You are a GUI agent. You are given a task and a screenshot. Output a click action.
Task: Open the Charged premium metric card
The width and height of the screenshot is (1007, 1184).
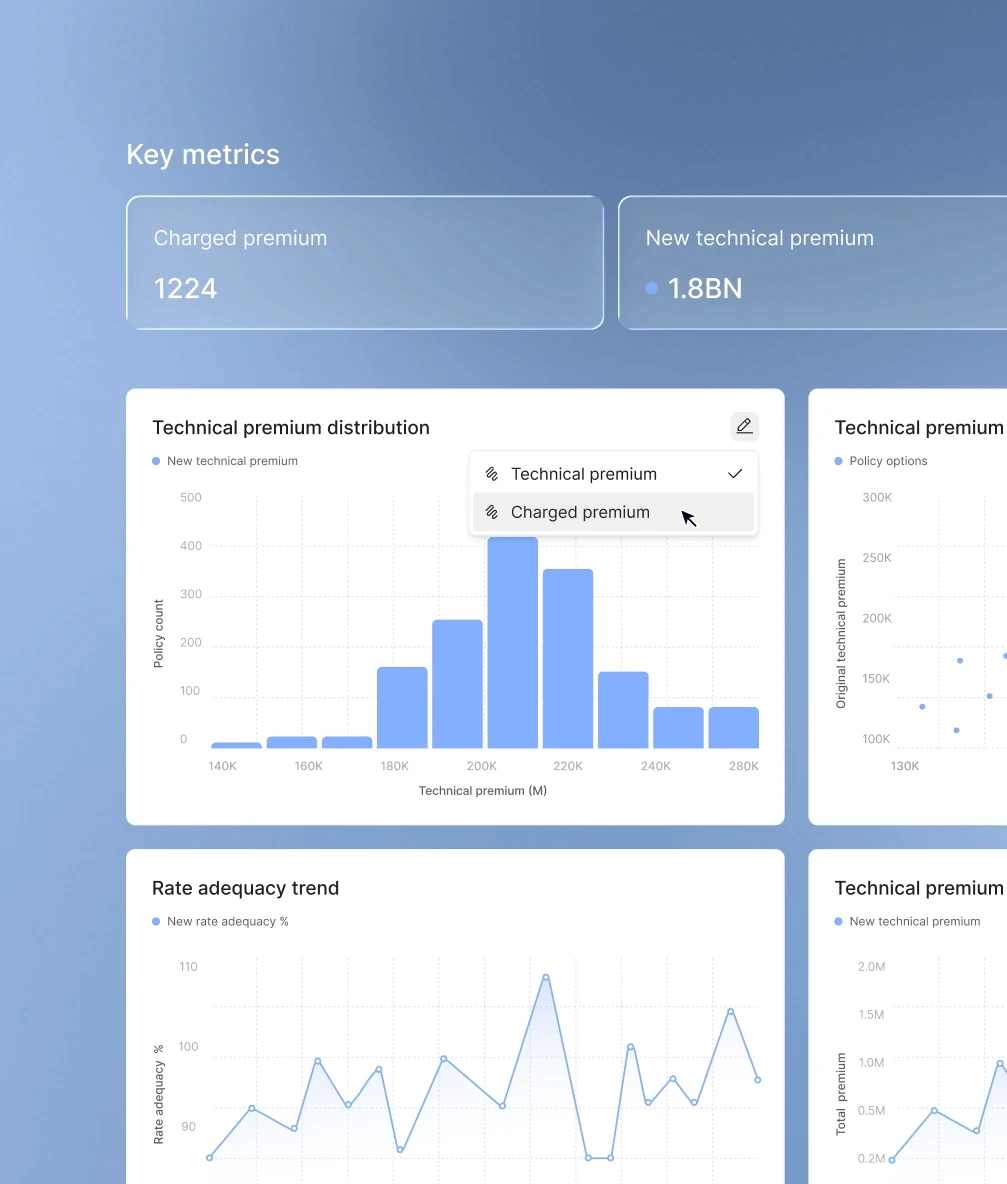(365, 263)
